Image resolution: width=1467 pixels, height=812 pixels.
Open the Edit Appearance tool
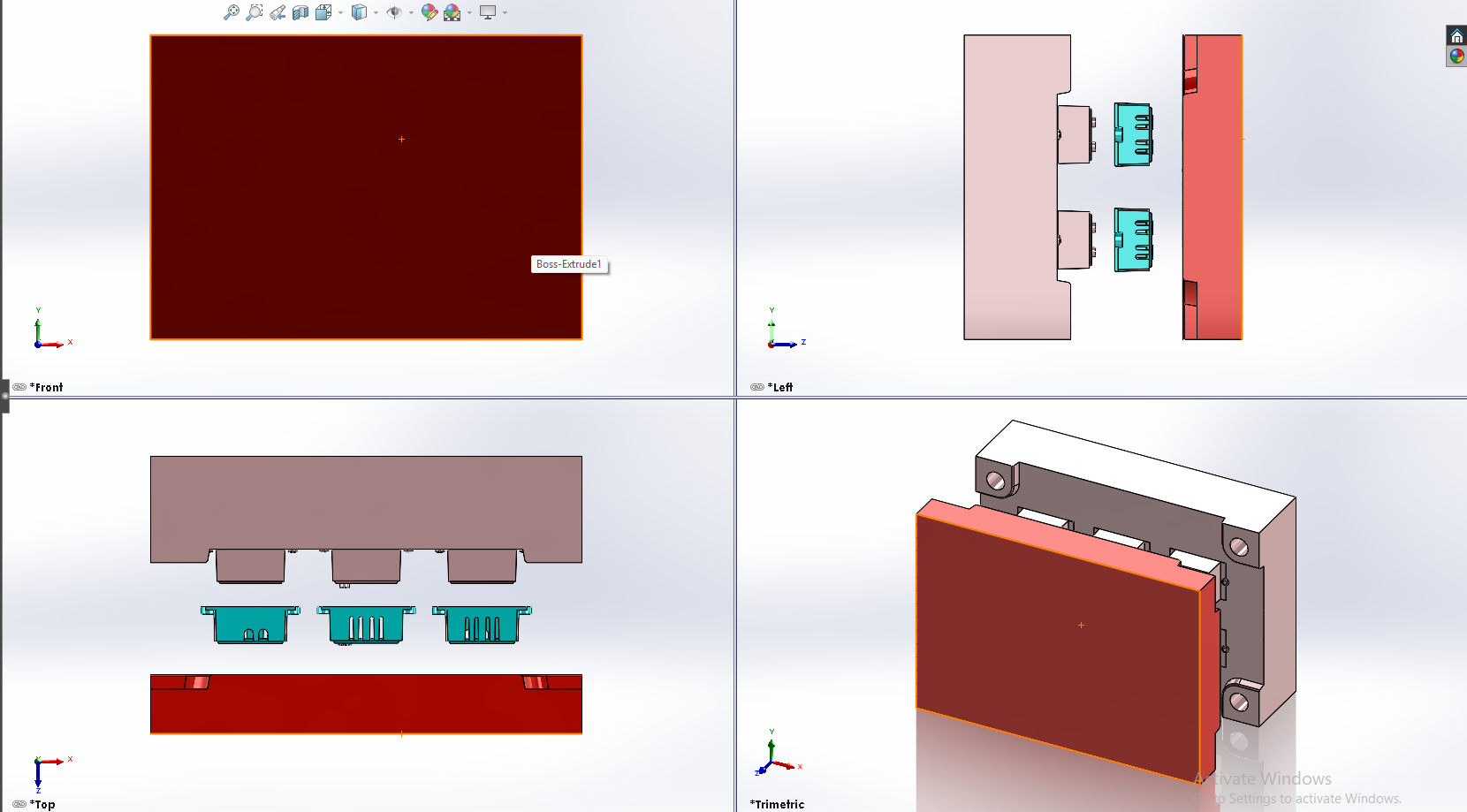coord(429,12)
